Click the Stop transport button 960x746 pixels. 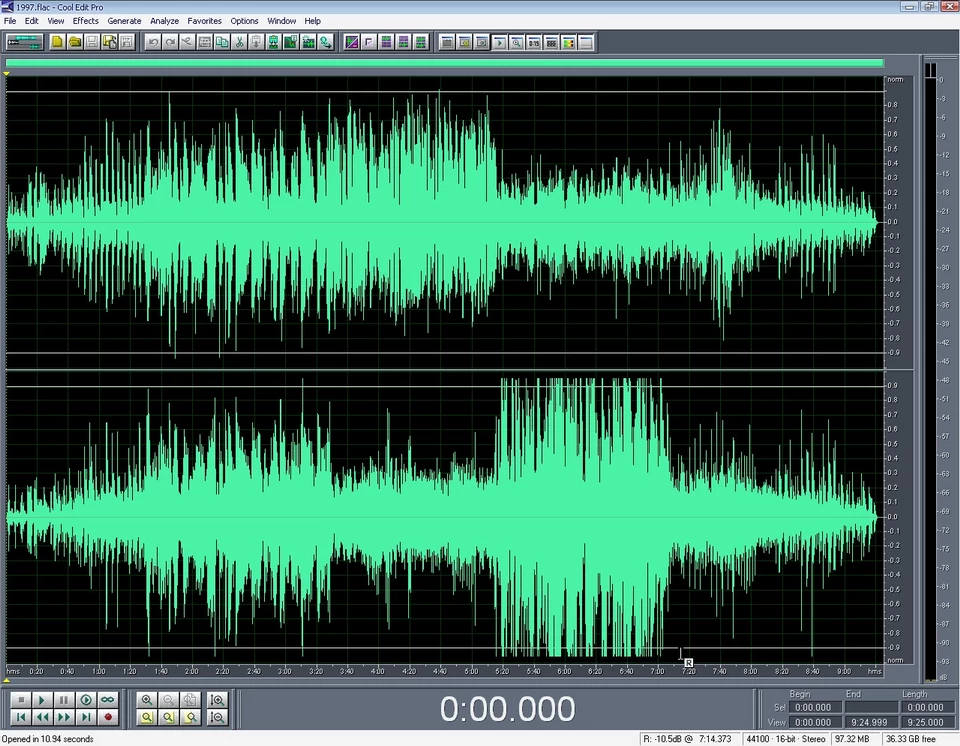(x=20, y=700)
